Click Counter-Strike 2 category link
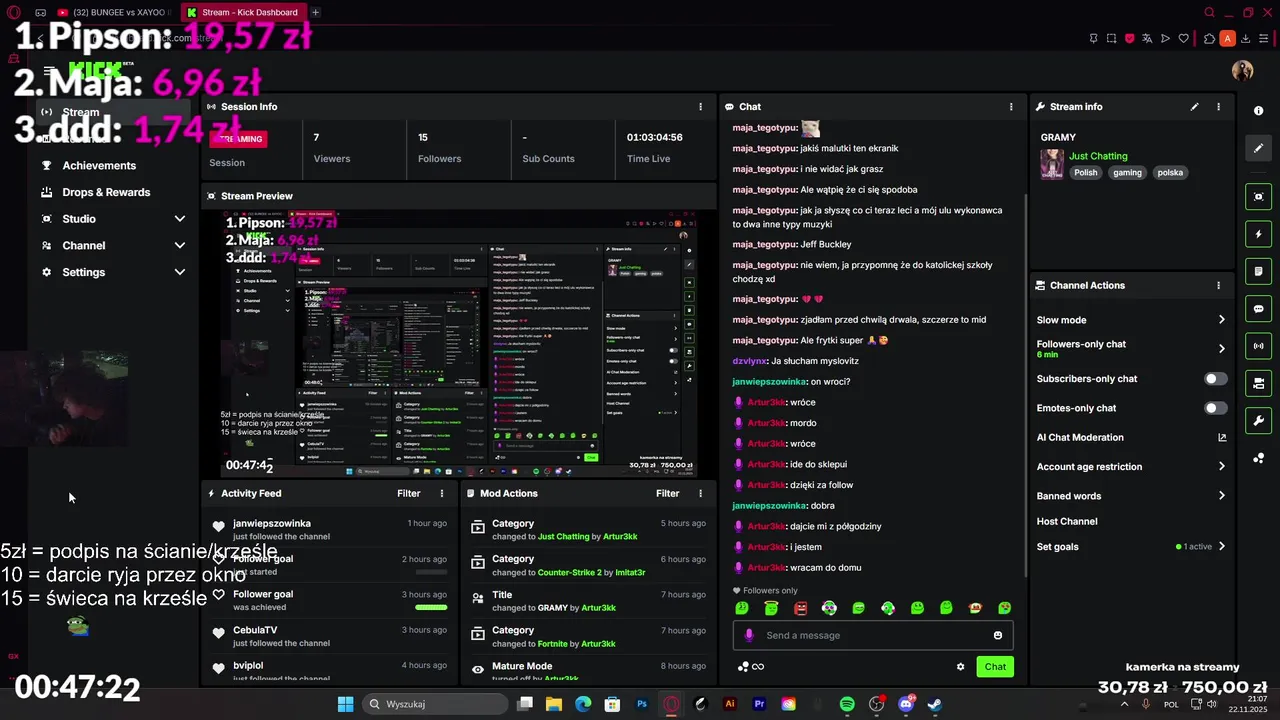The height and width of the screenshot is (720, 1280). tap(570, 573)
